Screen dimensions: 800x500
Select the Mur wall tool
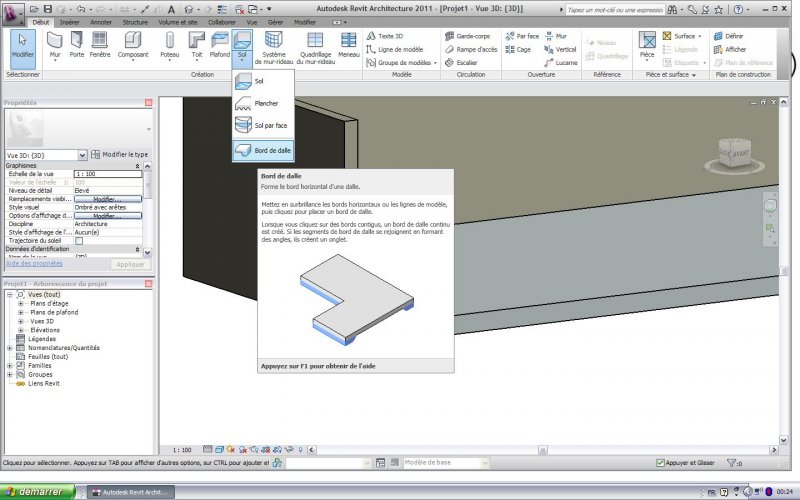point(55,46)
